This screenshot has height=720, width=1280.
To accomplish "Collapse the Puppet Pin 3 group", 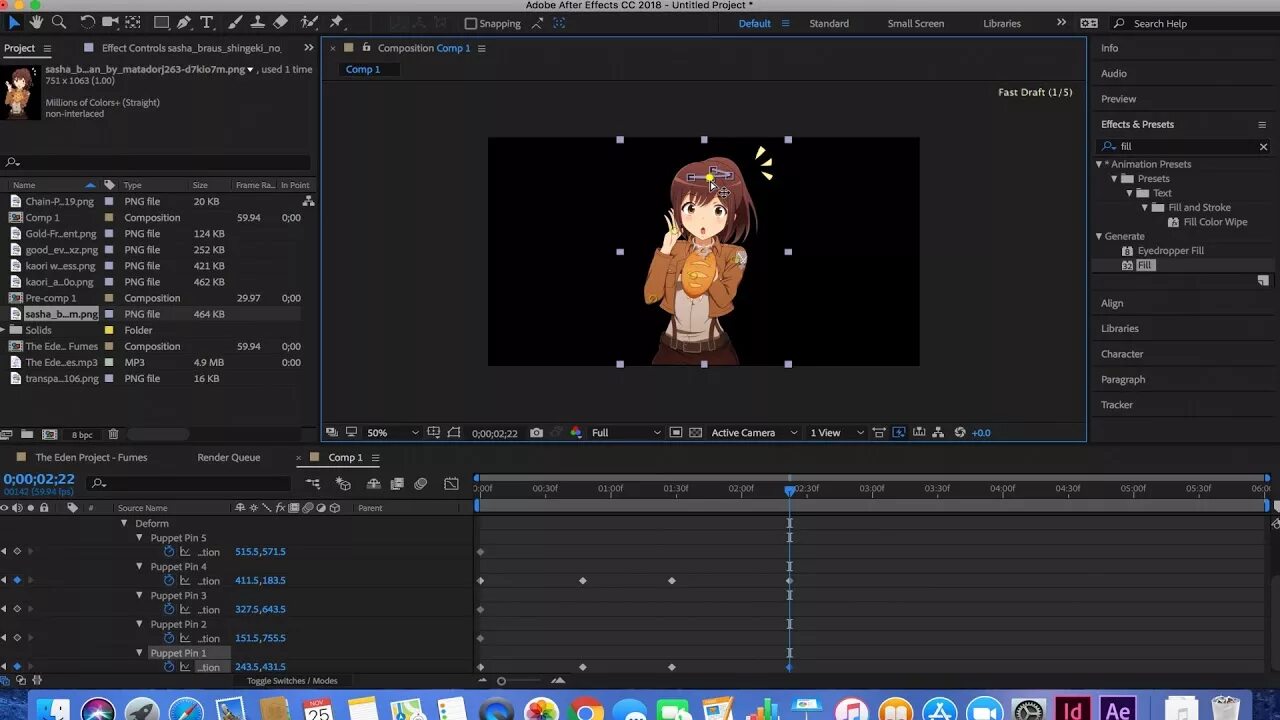I will pos(140,595).
